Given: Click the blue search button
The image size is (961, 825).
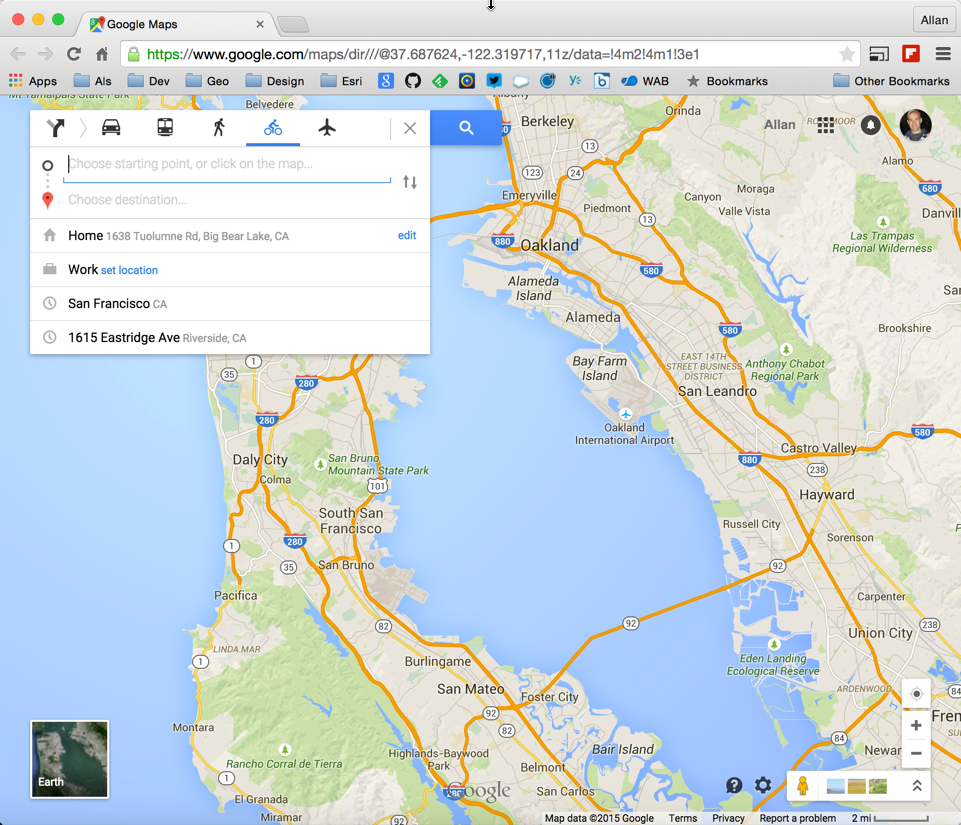Looking at the screenshot, I should (x=466, y=127).
